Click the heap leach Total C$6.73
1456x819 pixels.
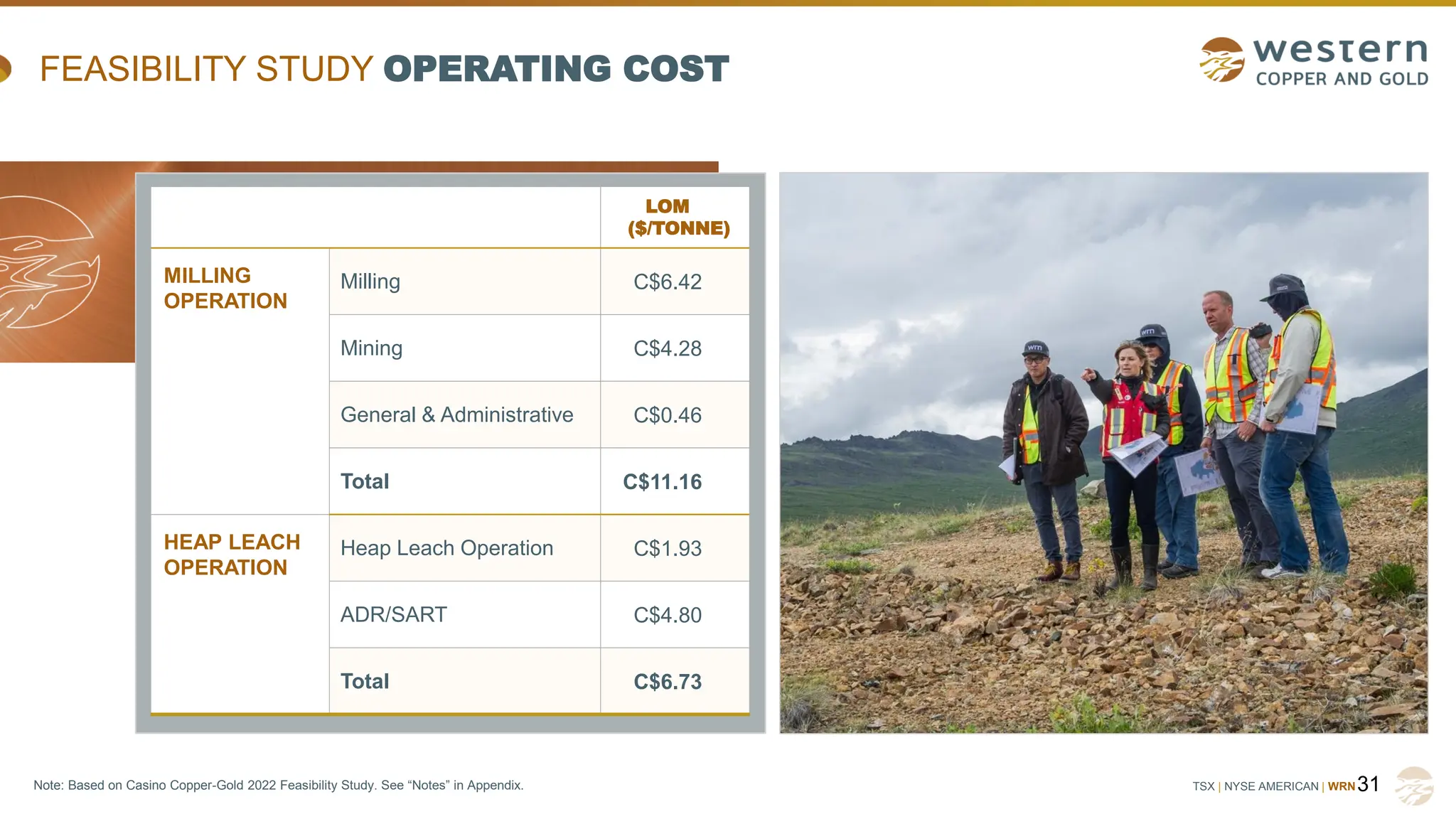(x=667, y=682)
